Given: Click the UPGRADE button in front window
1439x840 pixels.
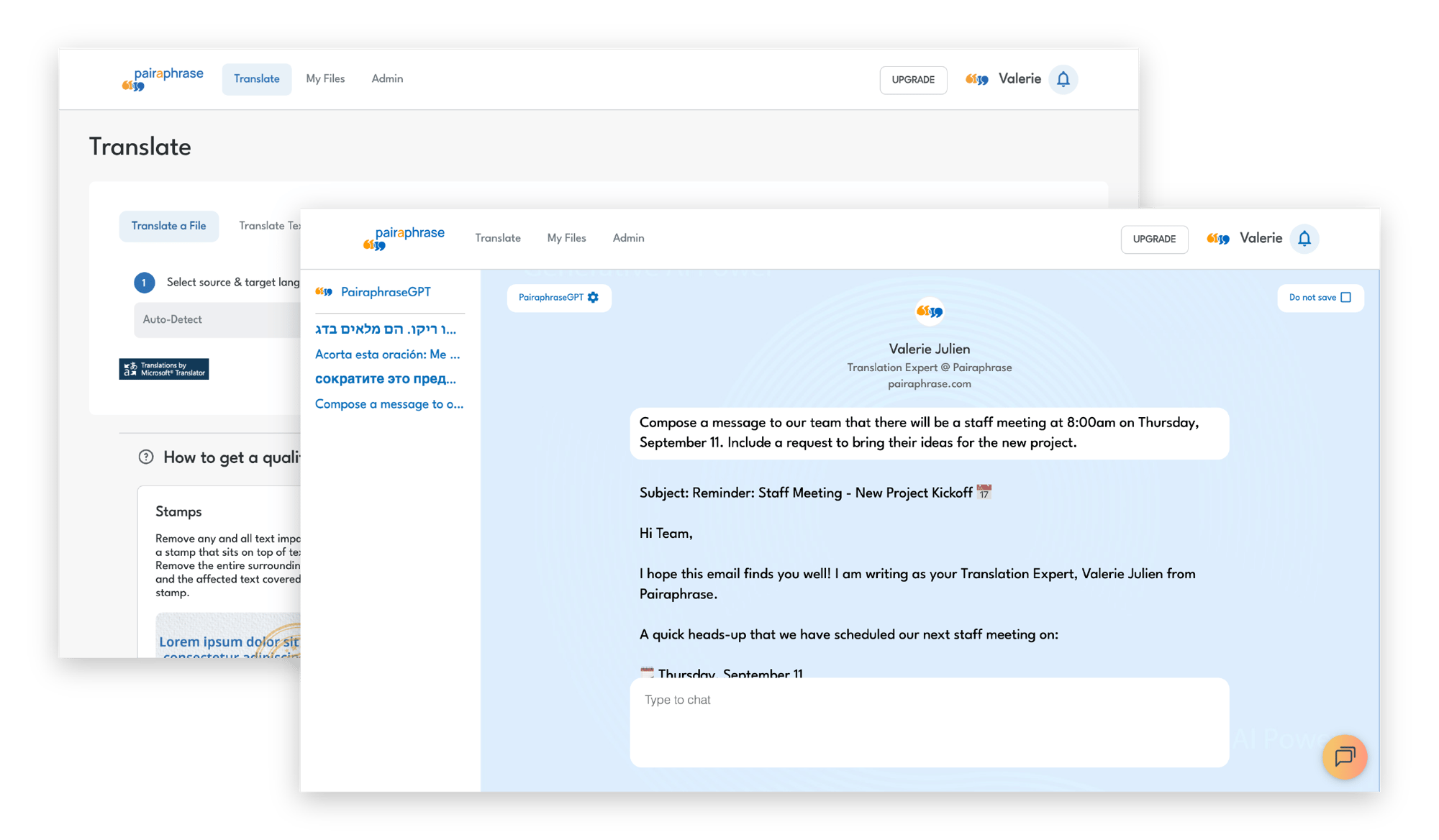Looking at the screenshot, I should click(1154, 239).
